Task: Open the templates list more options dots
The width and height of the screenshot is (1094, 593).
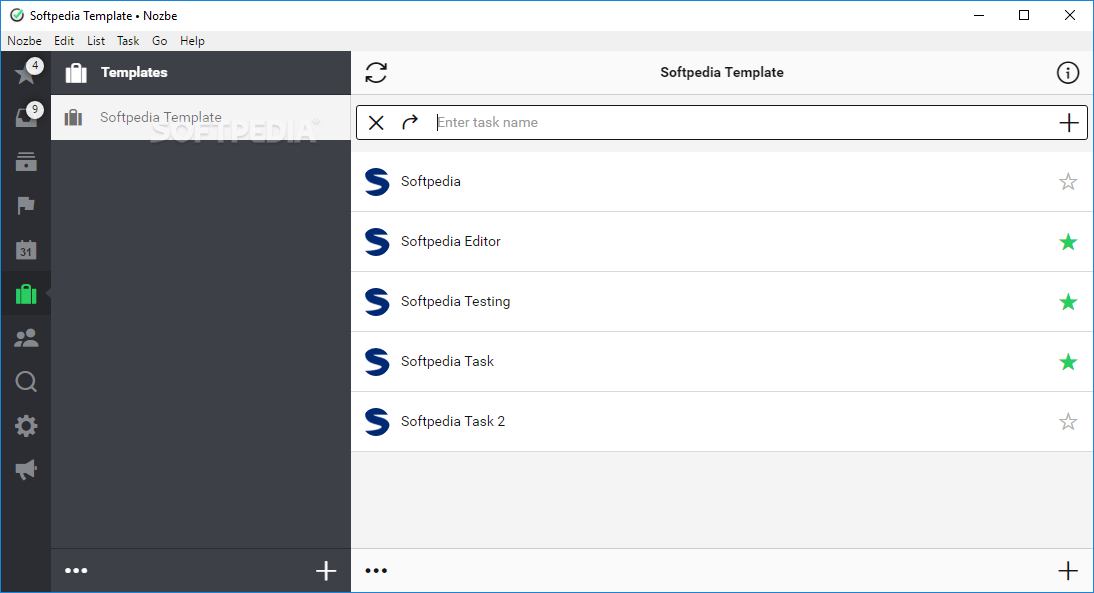Action: point(76,571)
